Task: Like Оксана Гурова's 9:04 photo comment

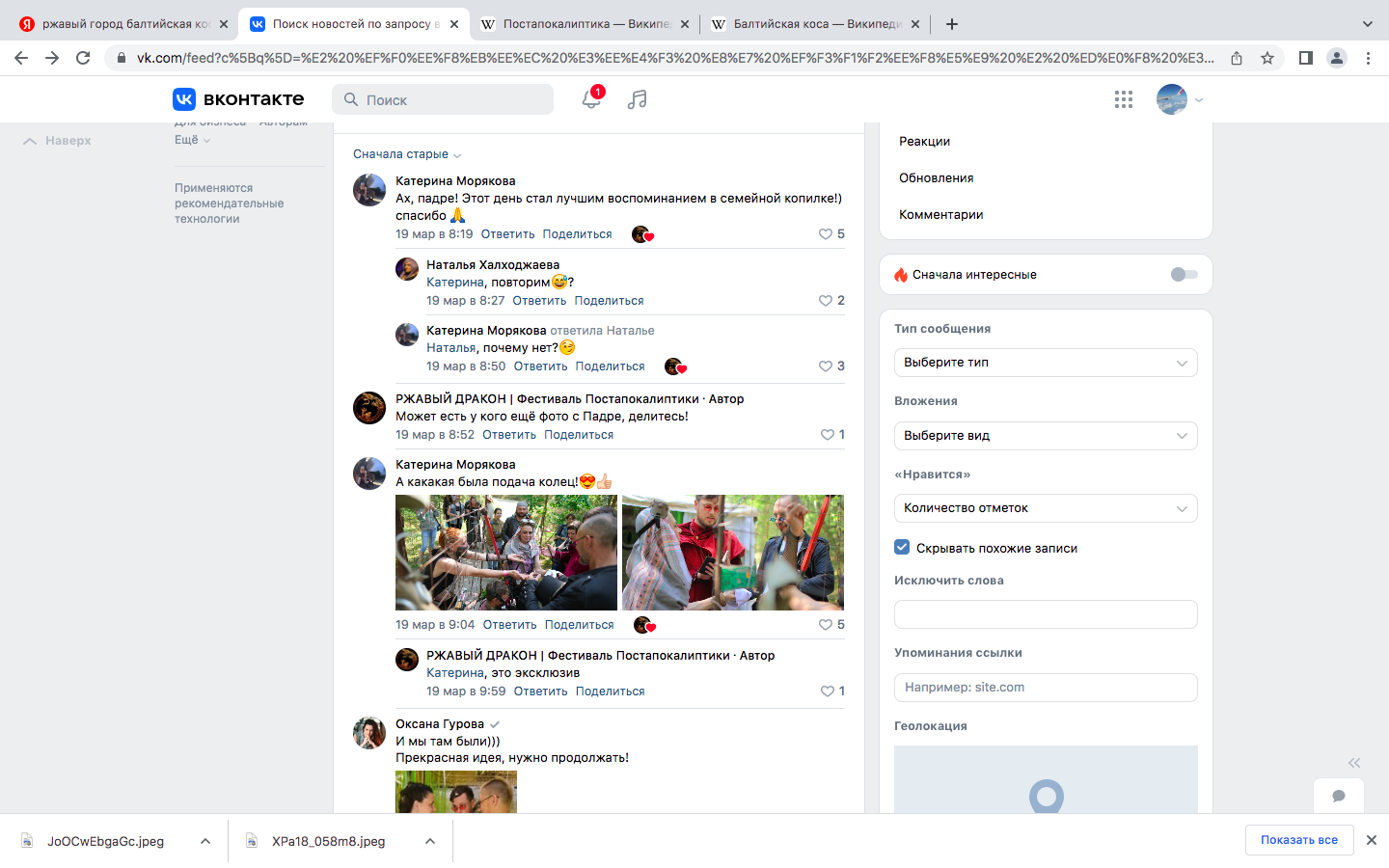Action: point(826,625)
